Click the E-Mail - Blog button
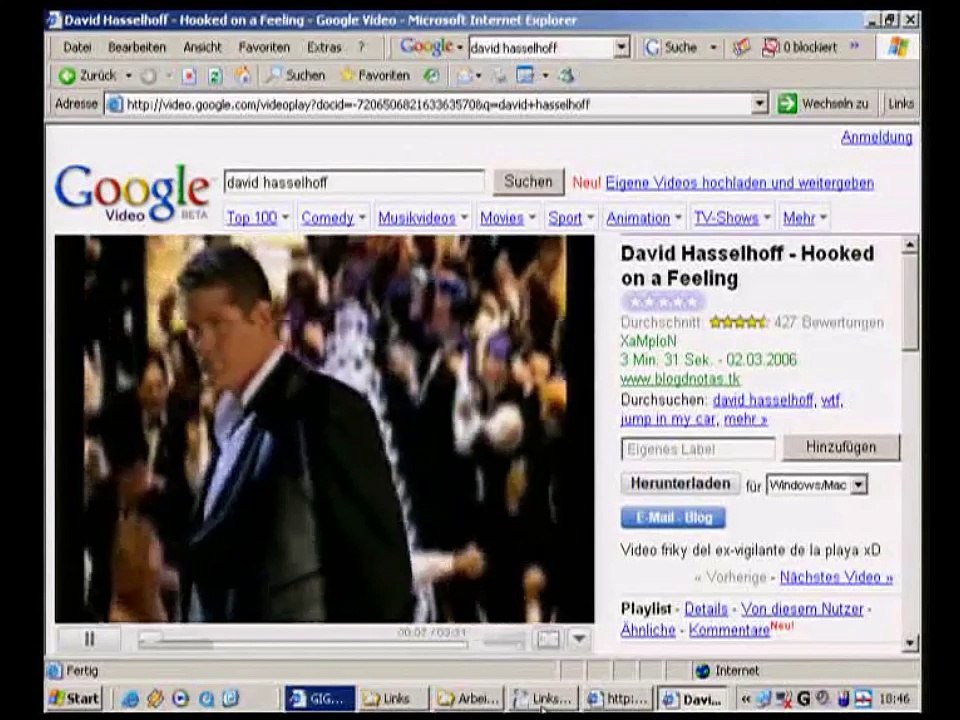Image resolution: width=960 pixels, height=720 pixels. coord(673,518)
